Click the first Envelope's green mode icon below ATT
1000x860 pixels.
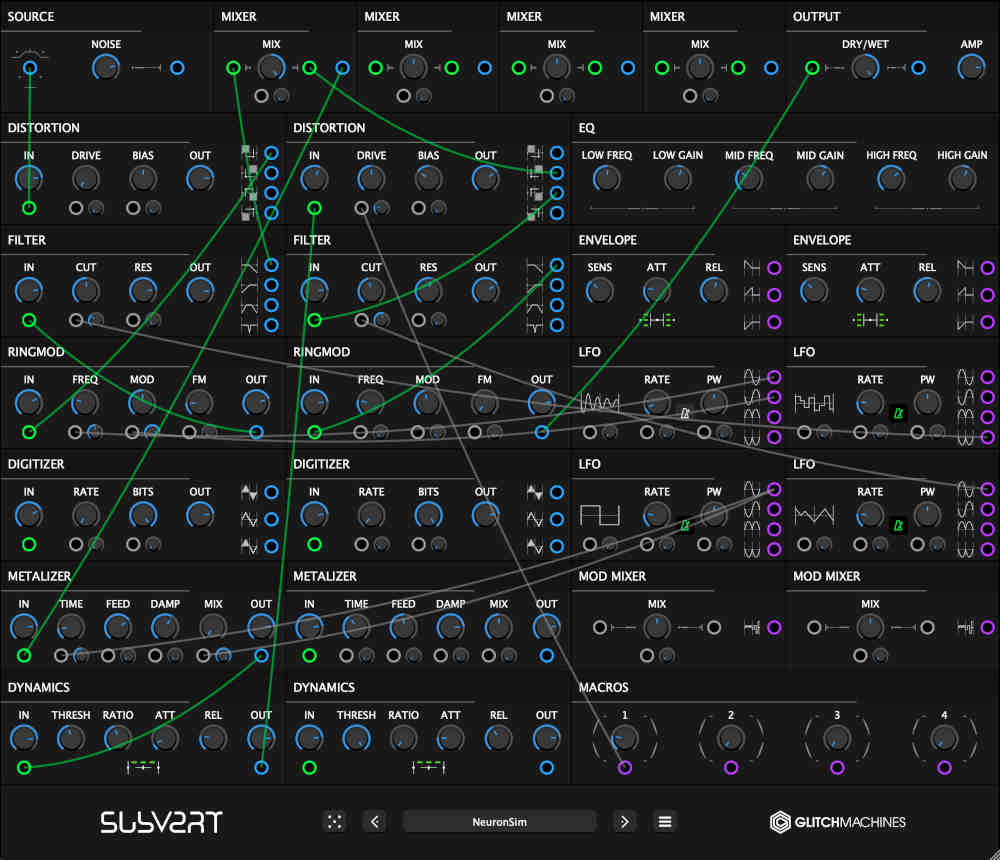coord(656,320)
